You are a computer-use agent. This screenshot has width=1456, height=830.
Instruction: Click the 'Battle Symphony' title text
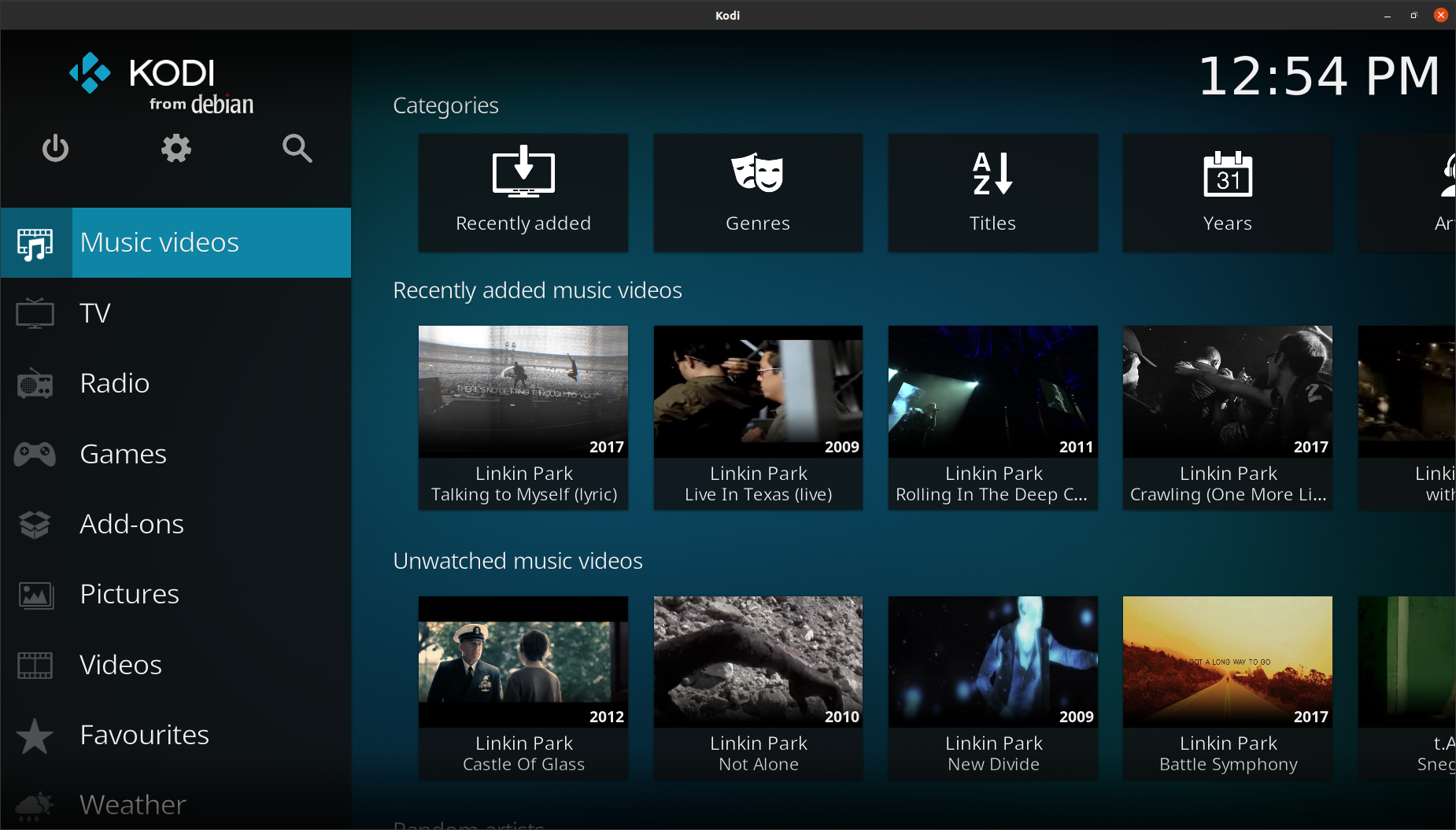1229,765
